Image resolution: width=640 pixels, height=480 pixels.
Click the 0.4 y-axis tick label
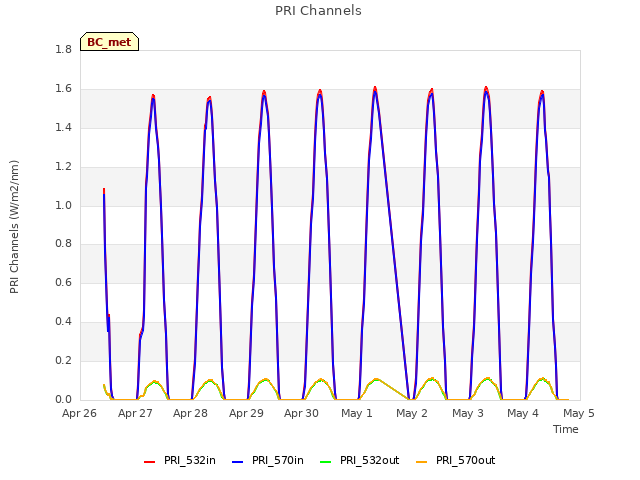tap(63, 322)
